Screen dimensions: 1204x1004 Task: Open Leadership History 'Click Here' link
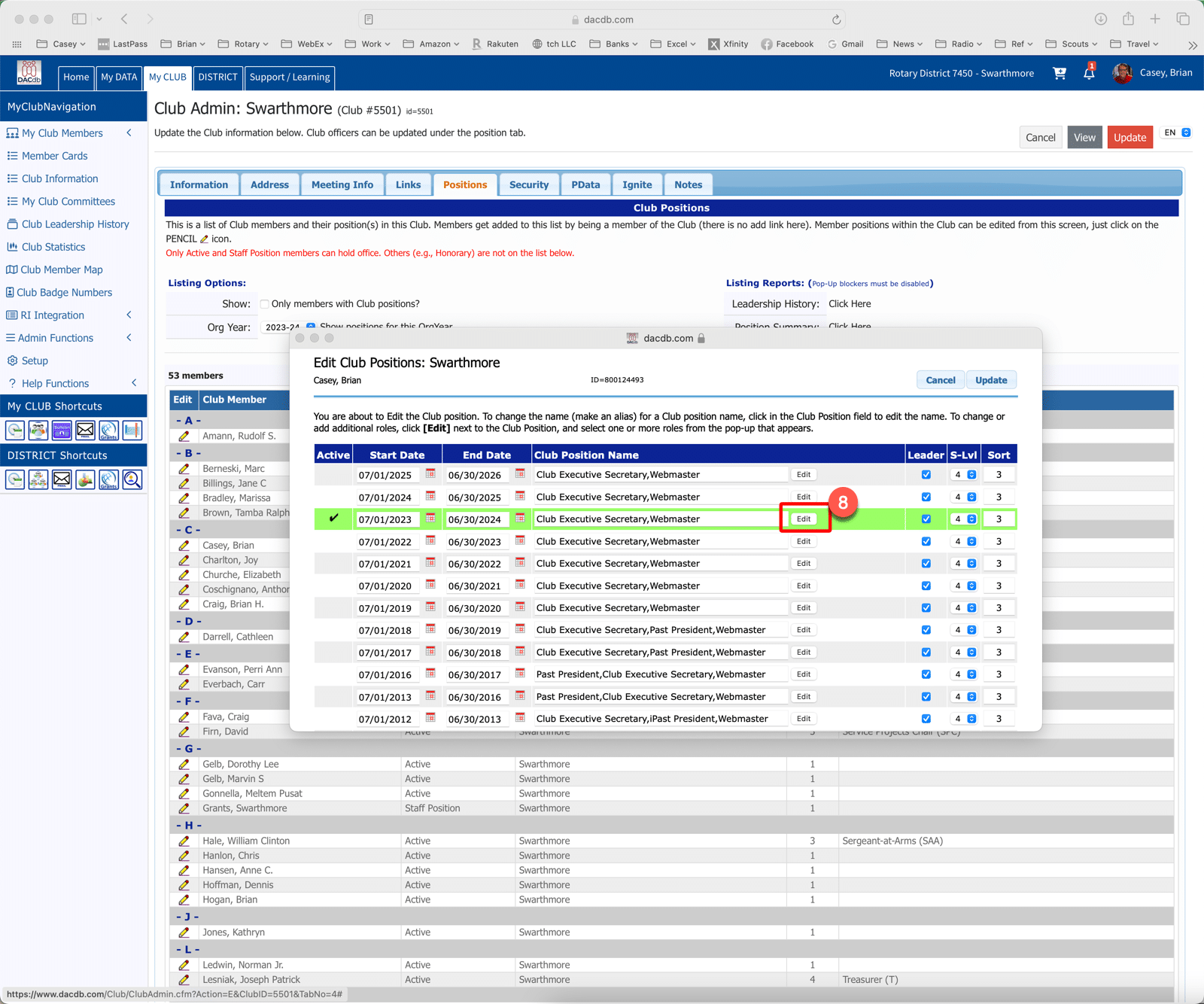click(x=850, y=304)
